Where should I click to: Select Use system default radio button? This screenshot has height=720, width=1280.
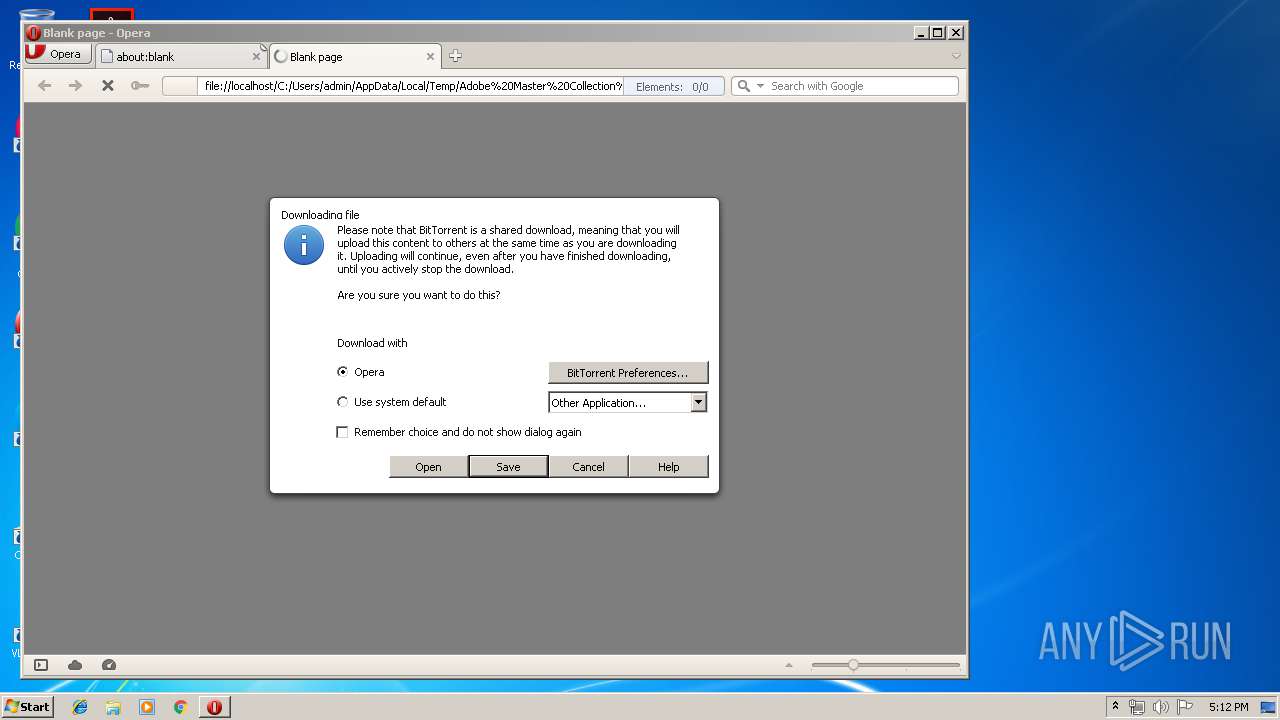[x=343, y=402]
